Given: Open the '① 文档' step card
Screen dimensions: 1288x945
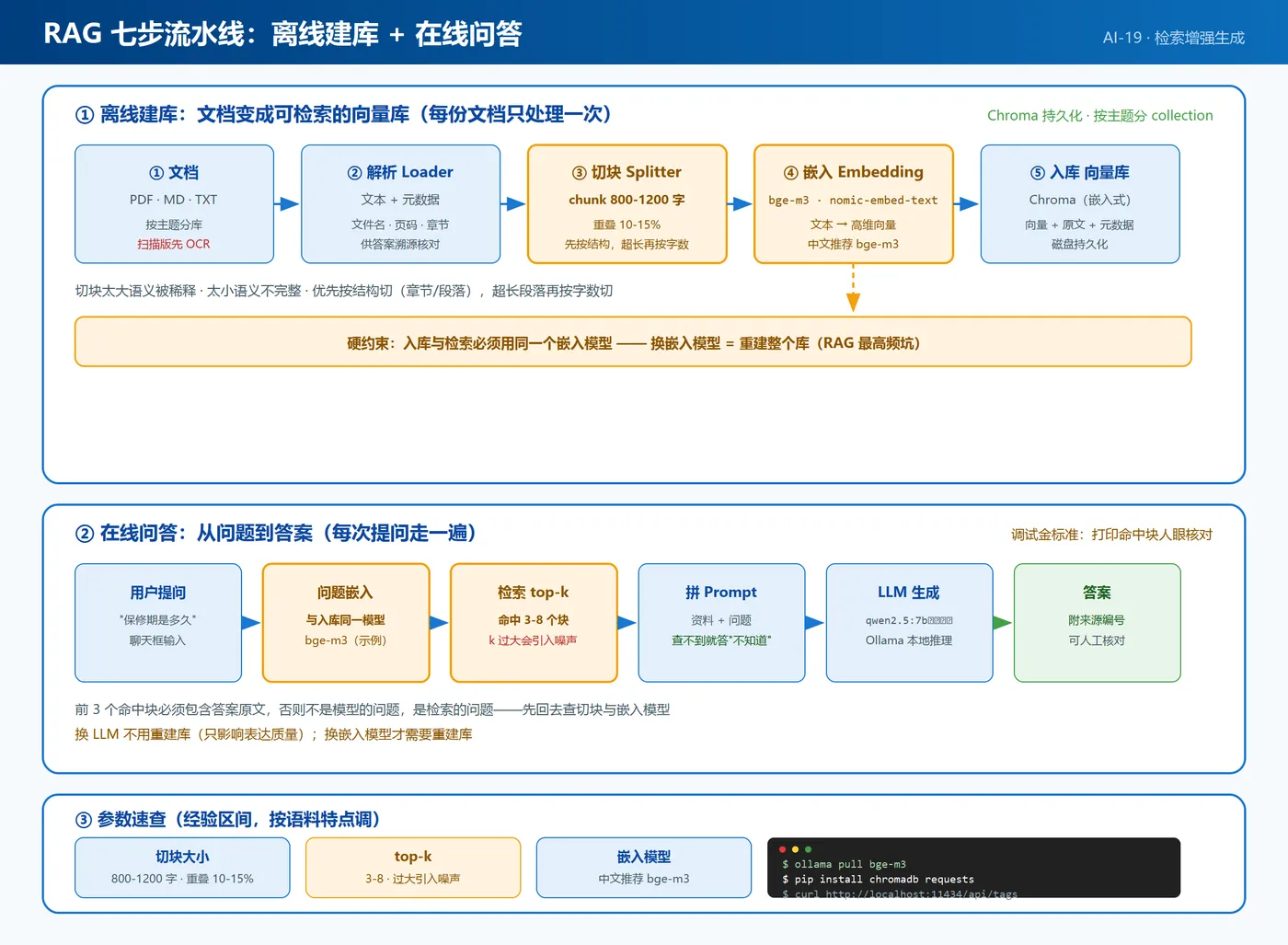Looking at the screenshot, I should click(175, 204).
